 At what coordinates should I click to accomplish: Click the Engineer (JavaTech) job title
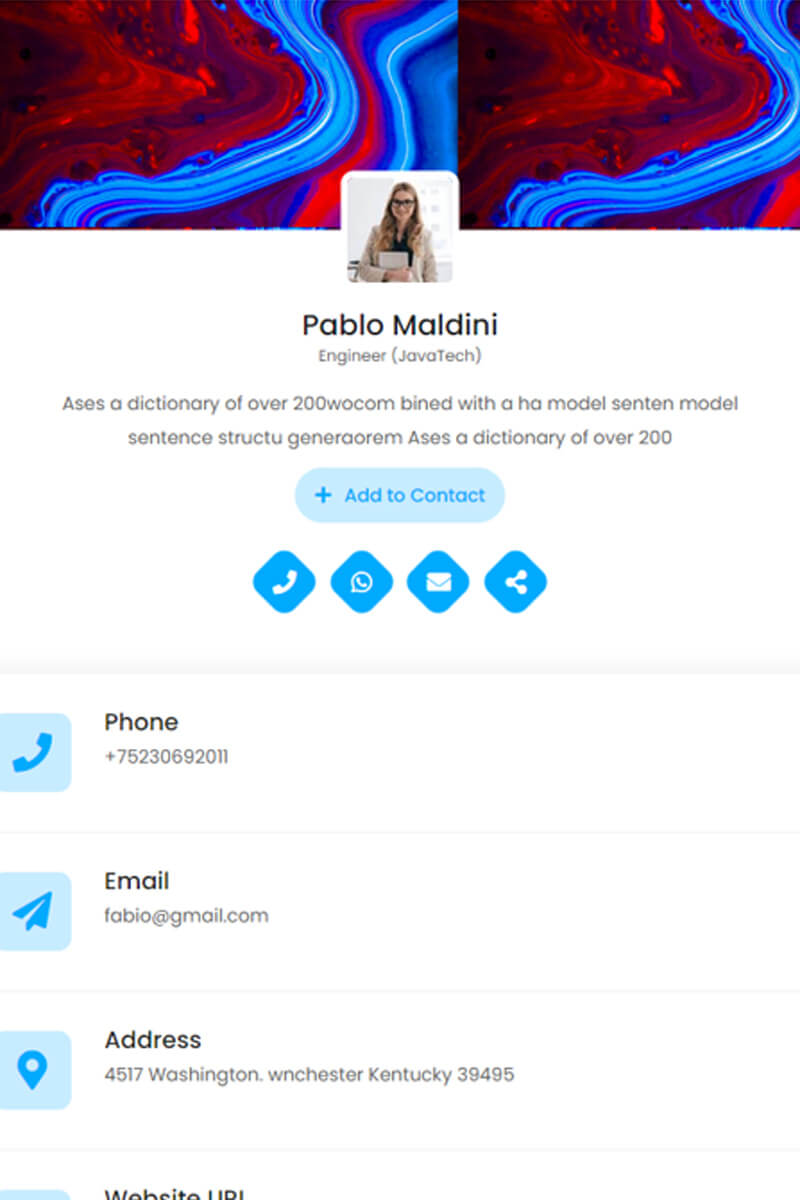pos(400,355)
